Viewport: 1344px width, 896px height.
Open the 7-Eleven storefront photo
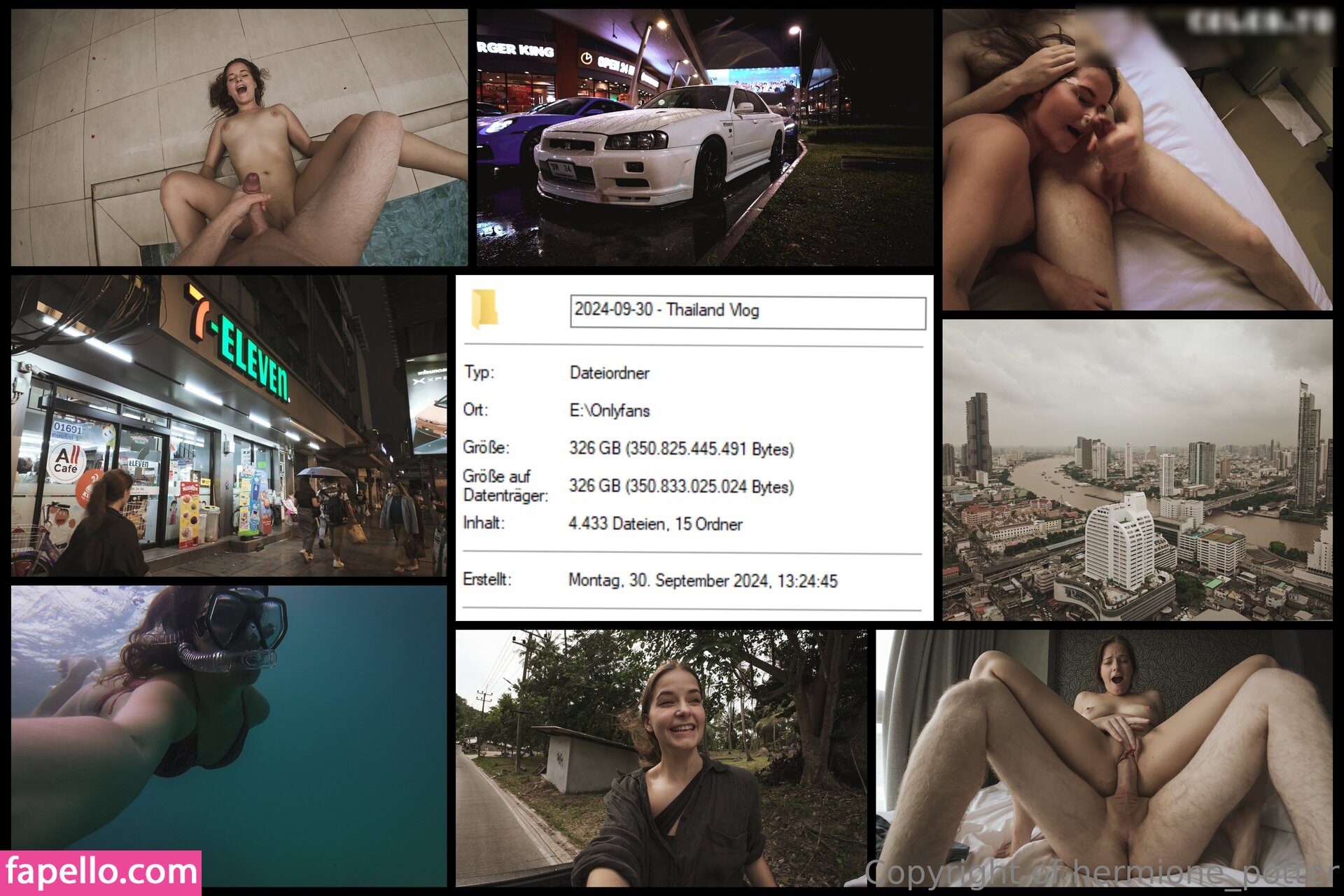(x=228, y=425)
